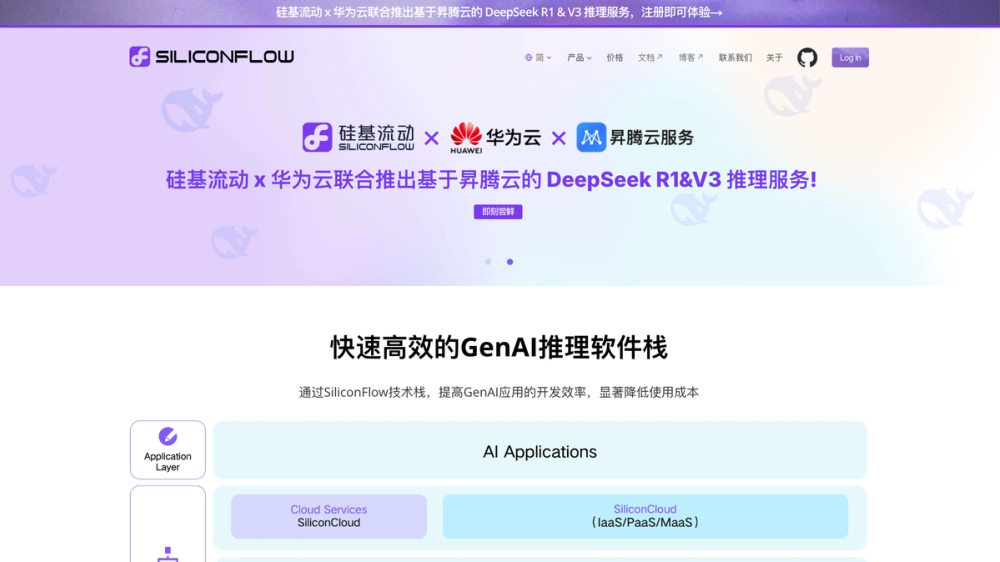Click the Log in button
Image resolution: width=1000 pixels, height=562 pixels.
tap(850, 57)
